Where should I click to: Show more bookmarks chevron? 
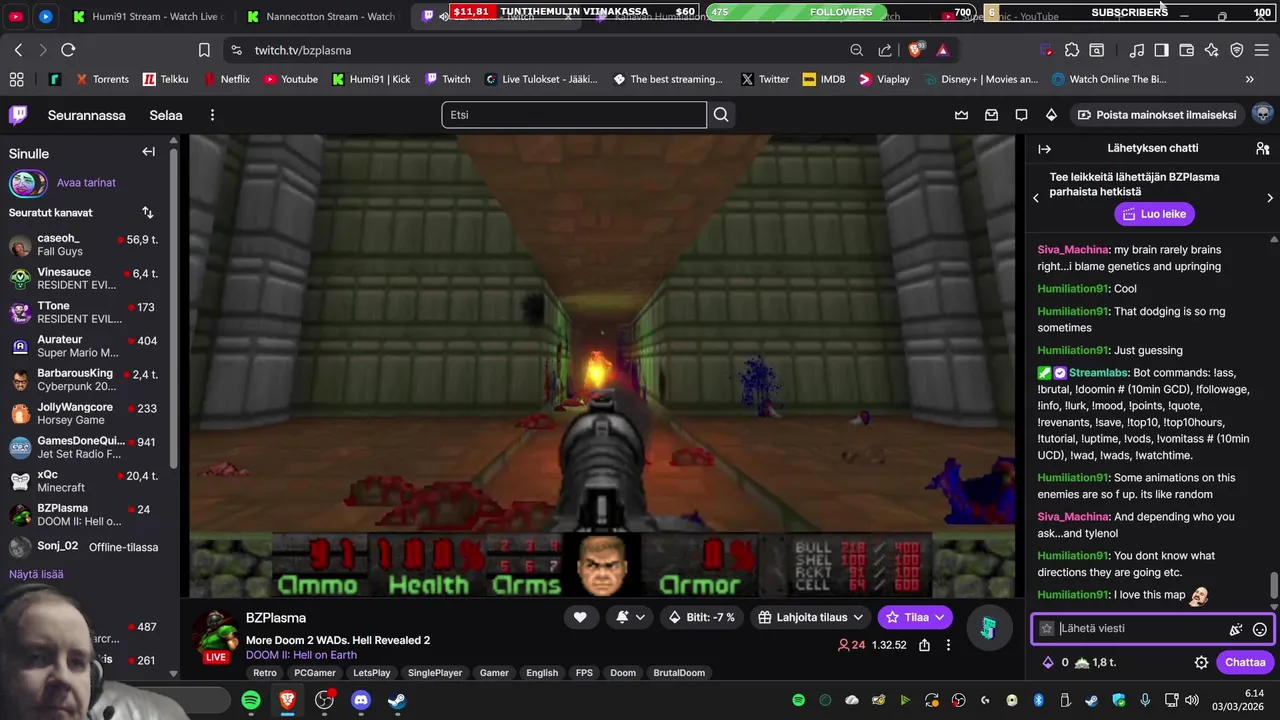click(x=1249, y=79)
